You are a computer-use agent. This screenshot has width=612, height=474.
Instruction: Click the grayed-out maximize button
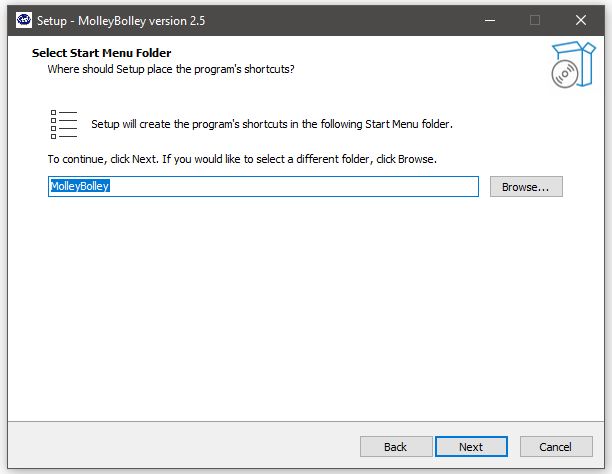click(x=535, y=20)
